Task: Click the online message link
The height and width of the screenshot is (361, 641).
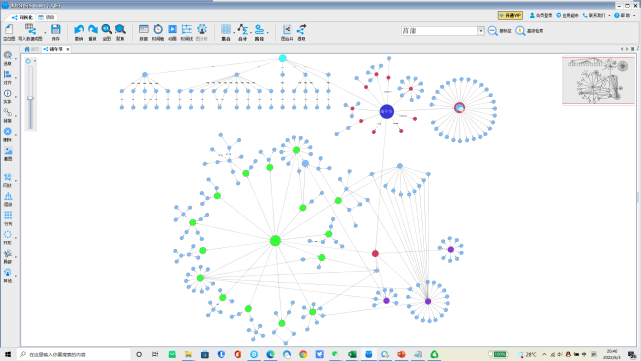Action: coord(567,16)
